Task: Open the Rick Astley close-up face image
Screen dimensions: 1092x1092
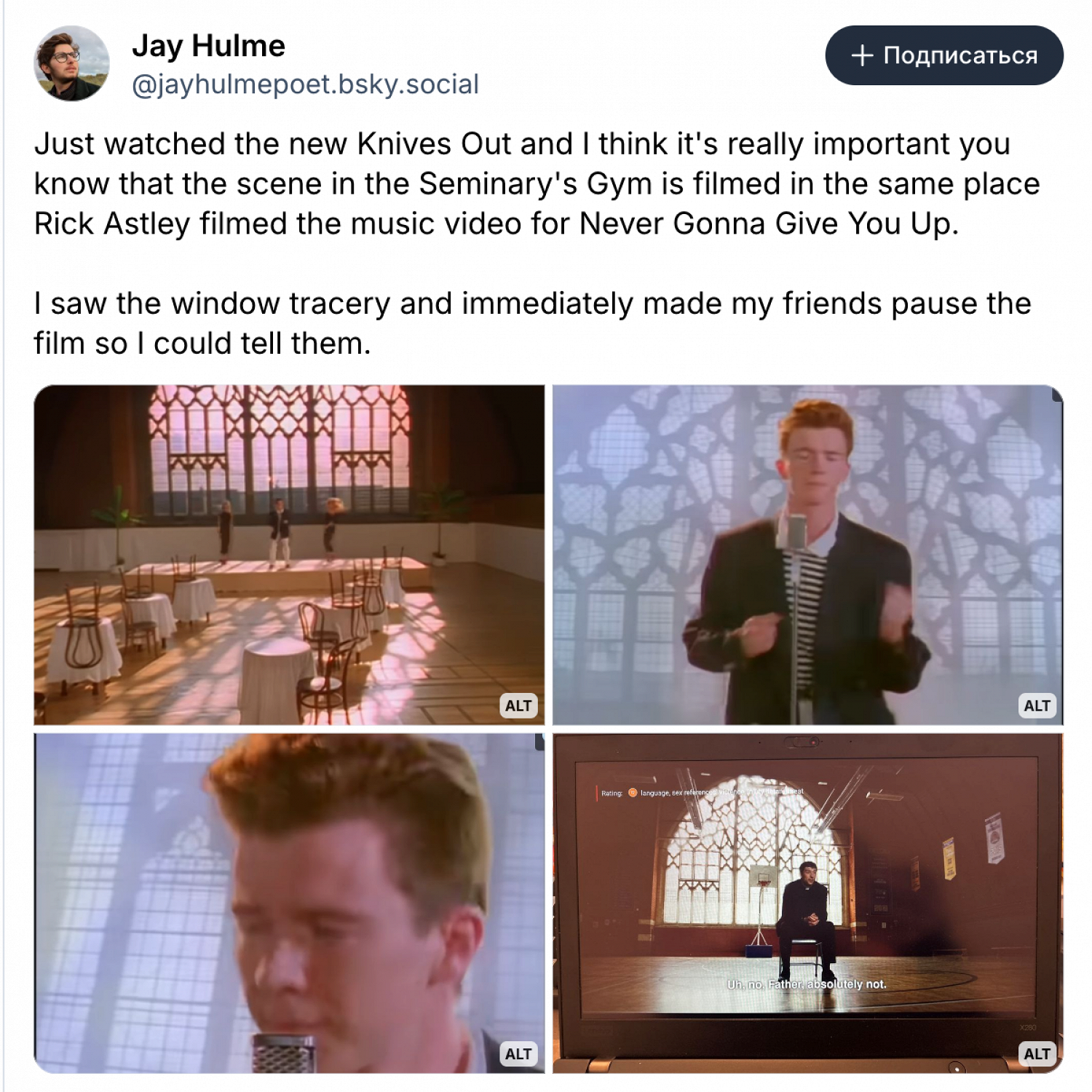Action: [x=289, y=903]
